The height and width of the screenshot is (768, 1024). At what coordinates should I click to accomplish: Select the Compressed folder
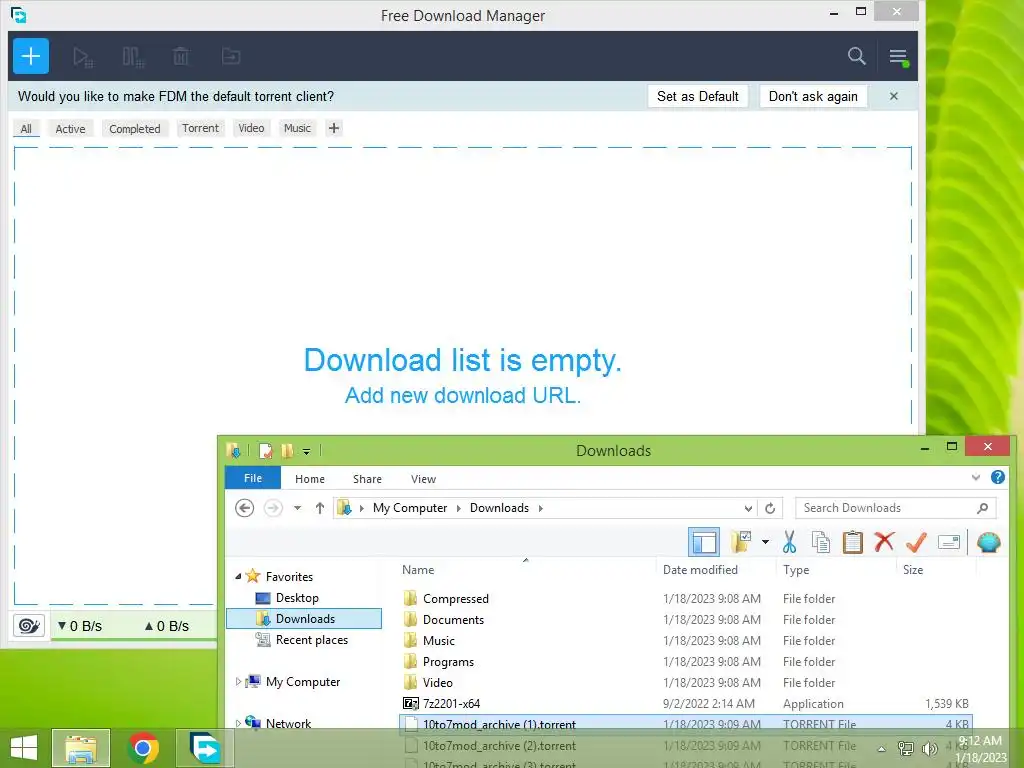(x=455, y=598)
